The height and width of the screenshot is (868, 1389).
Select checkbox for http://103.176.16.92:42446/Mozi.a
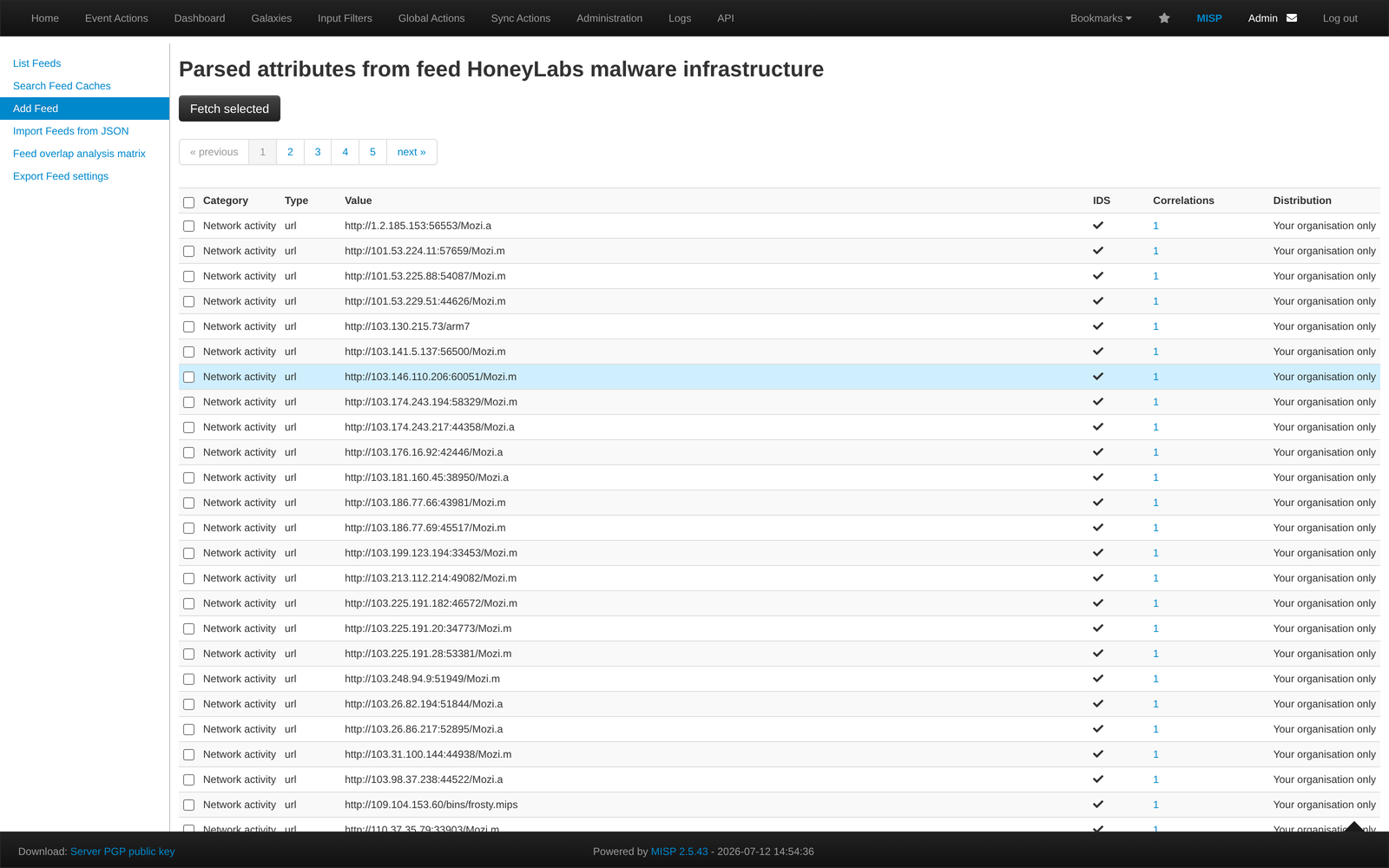pyautogui.click(x=188, y=453)
